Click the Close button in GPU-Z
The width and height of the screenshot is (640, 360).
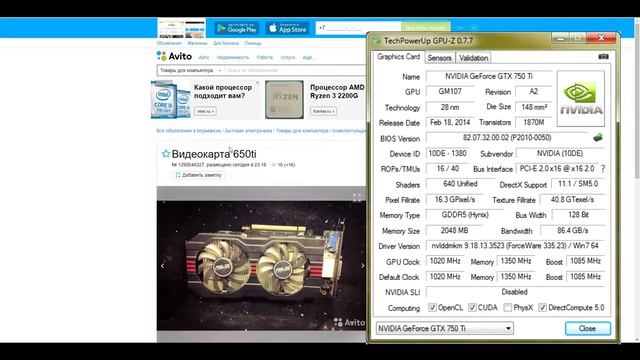[x=588, y=329]
